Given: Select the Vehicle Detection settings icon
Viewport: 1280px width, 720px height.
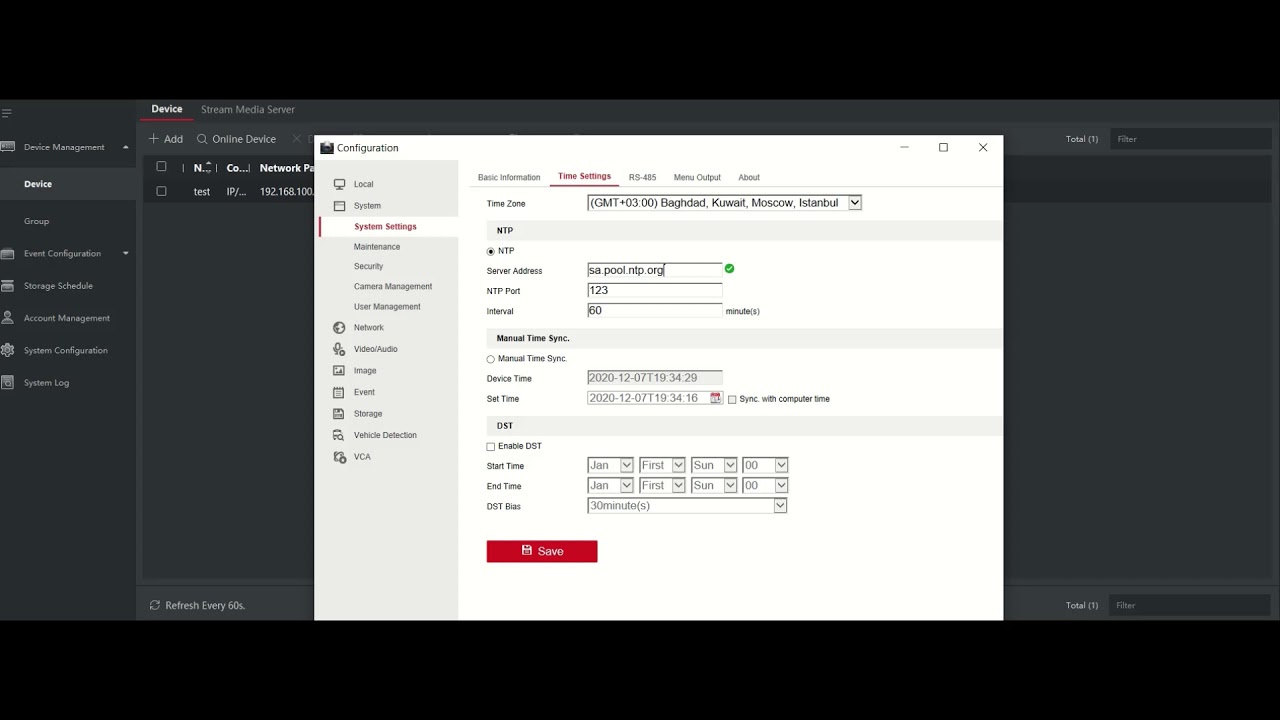Looking at the screenshot, I should 340,435.
